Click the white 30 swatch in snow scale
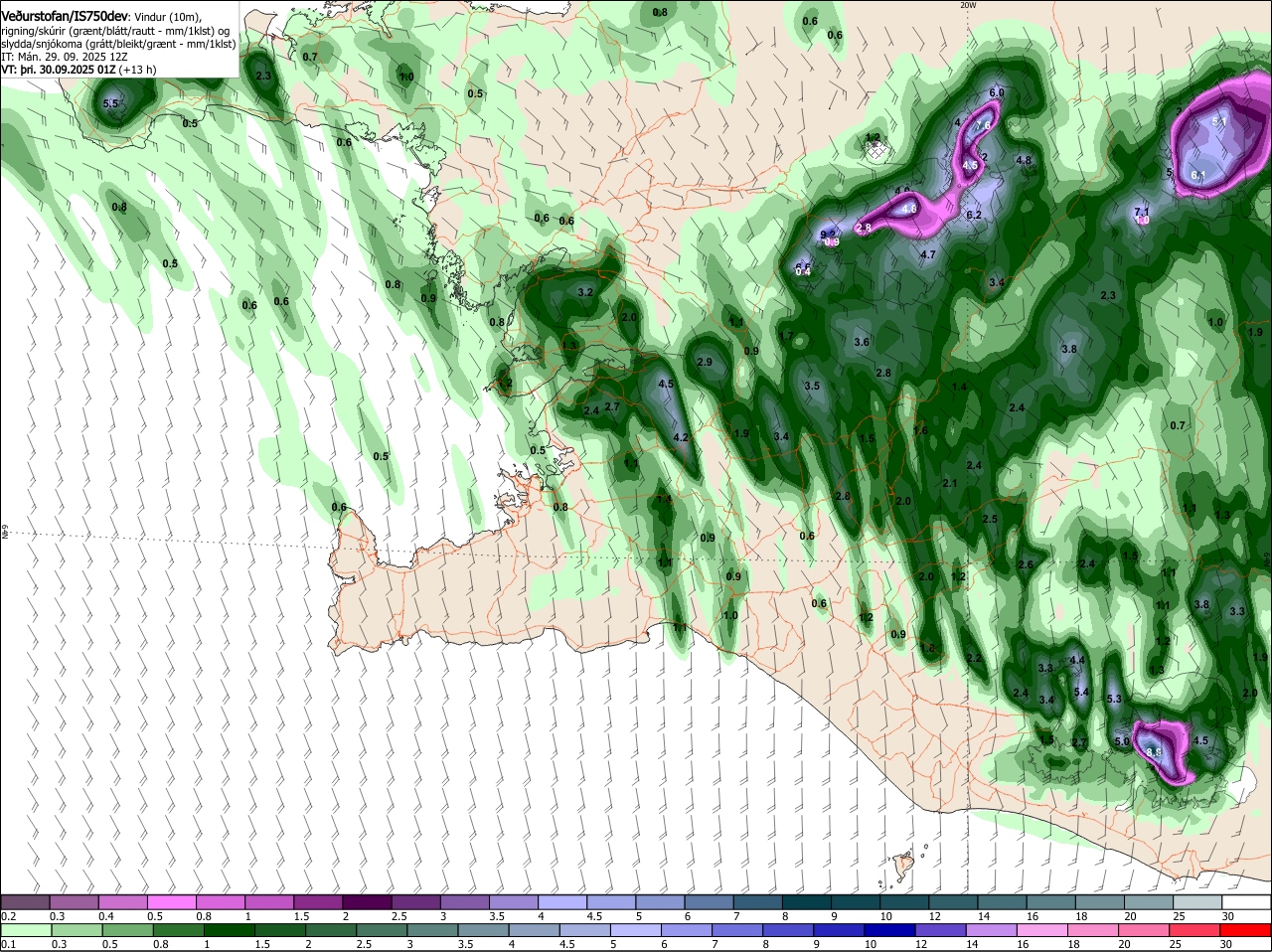This screenshot has height=952, width=1272. coord(1246,902)
